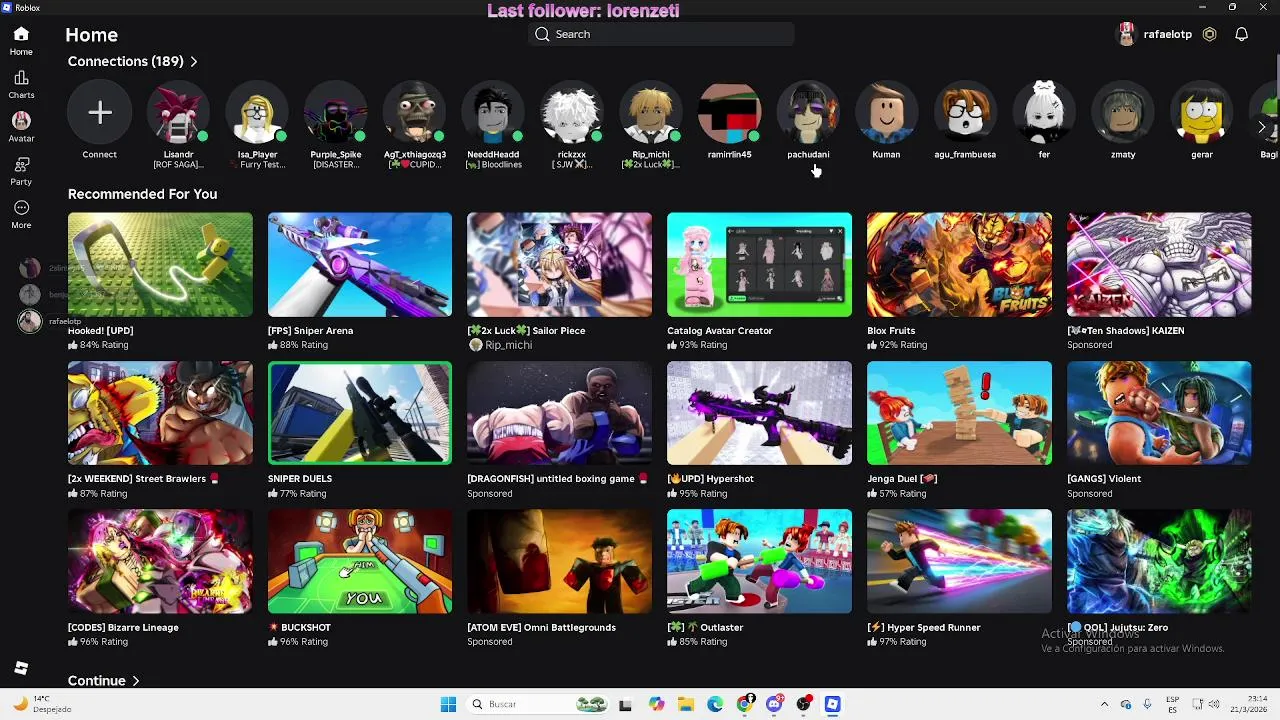Open the Connections (189) heading link

[125, 61]
